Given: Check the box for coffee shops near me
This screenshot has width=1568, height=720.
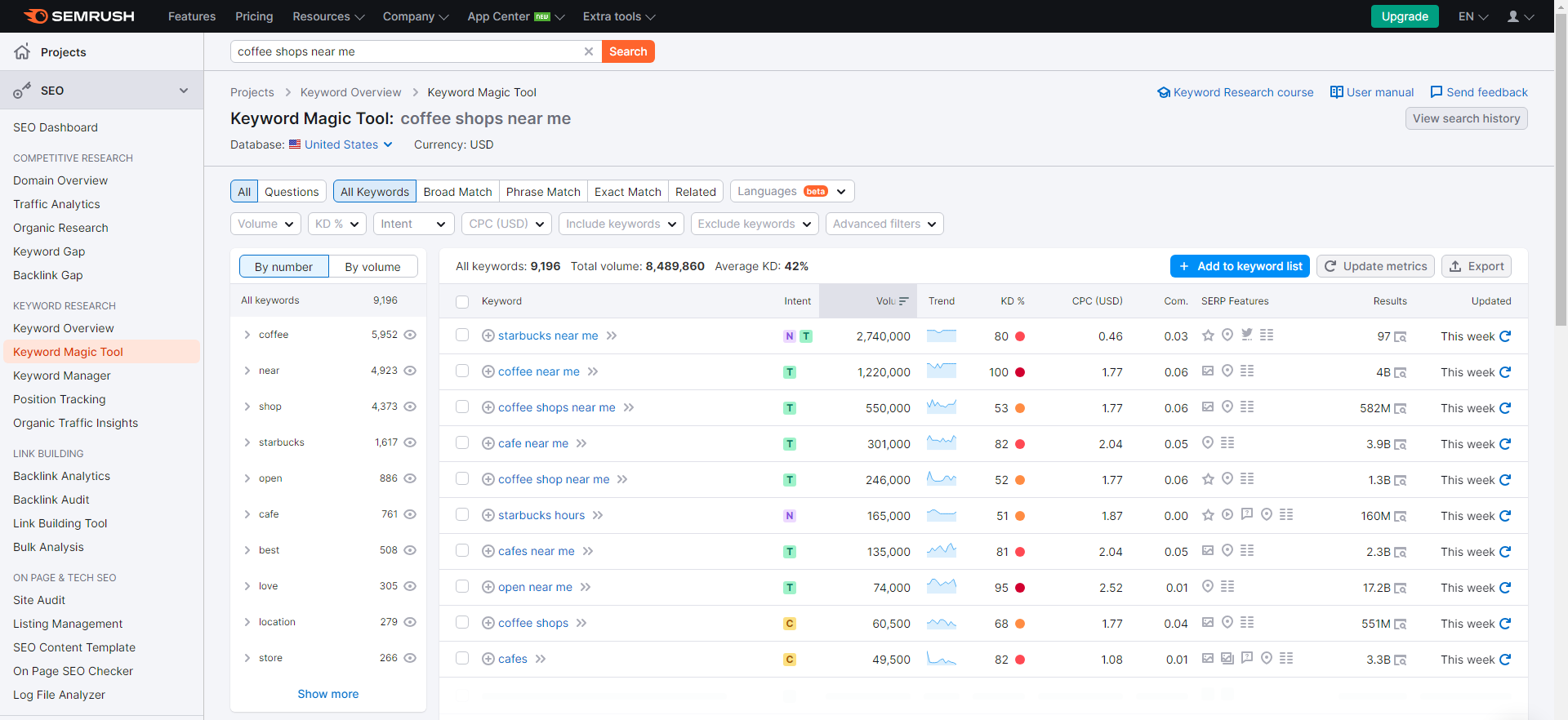Looking at the screenshot, I should 462,407.
